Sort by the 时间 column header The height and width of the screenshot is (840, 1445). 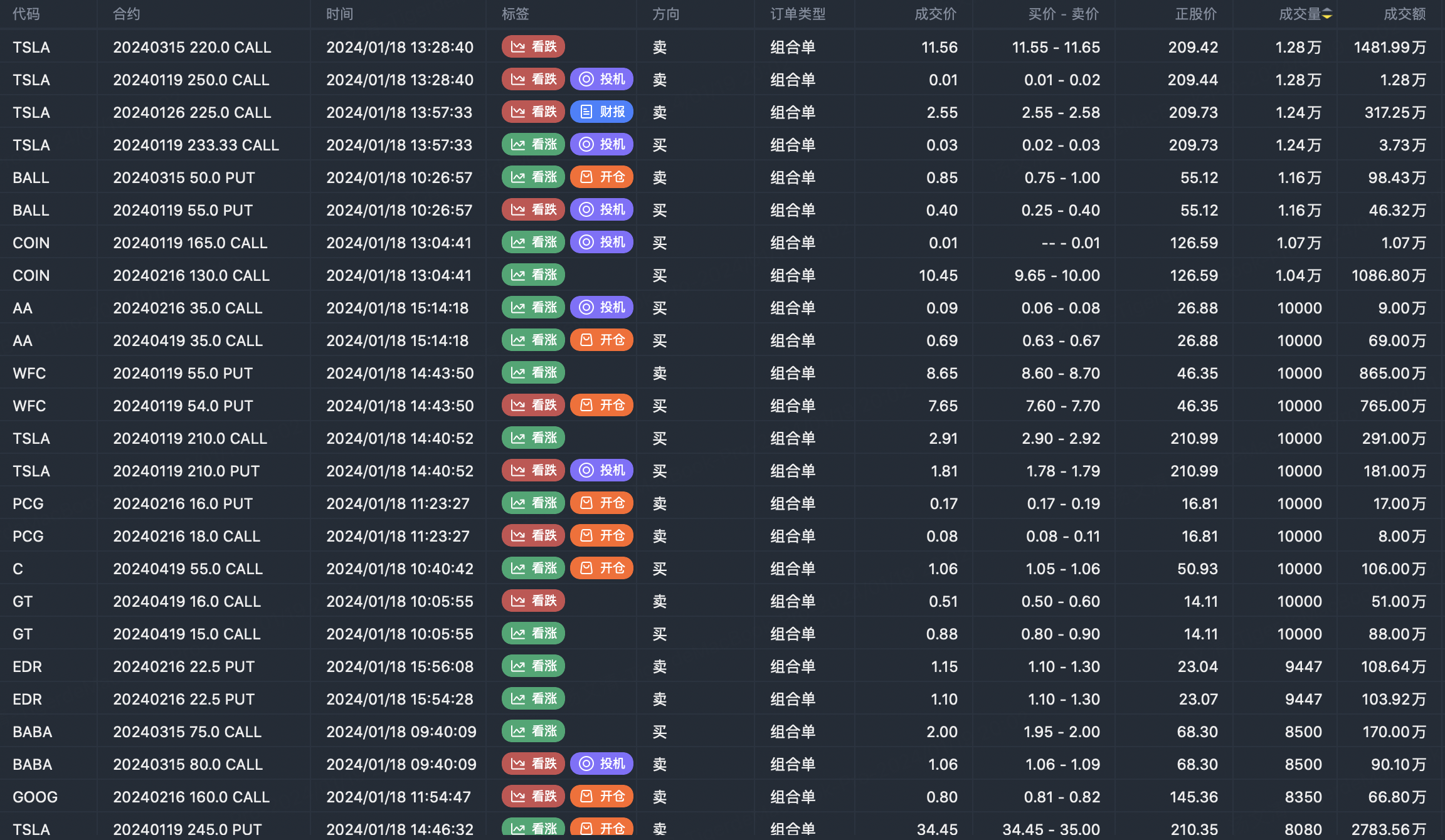(339, 14)
